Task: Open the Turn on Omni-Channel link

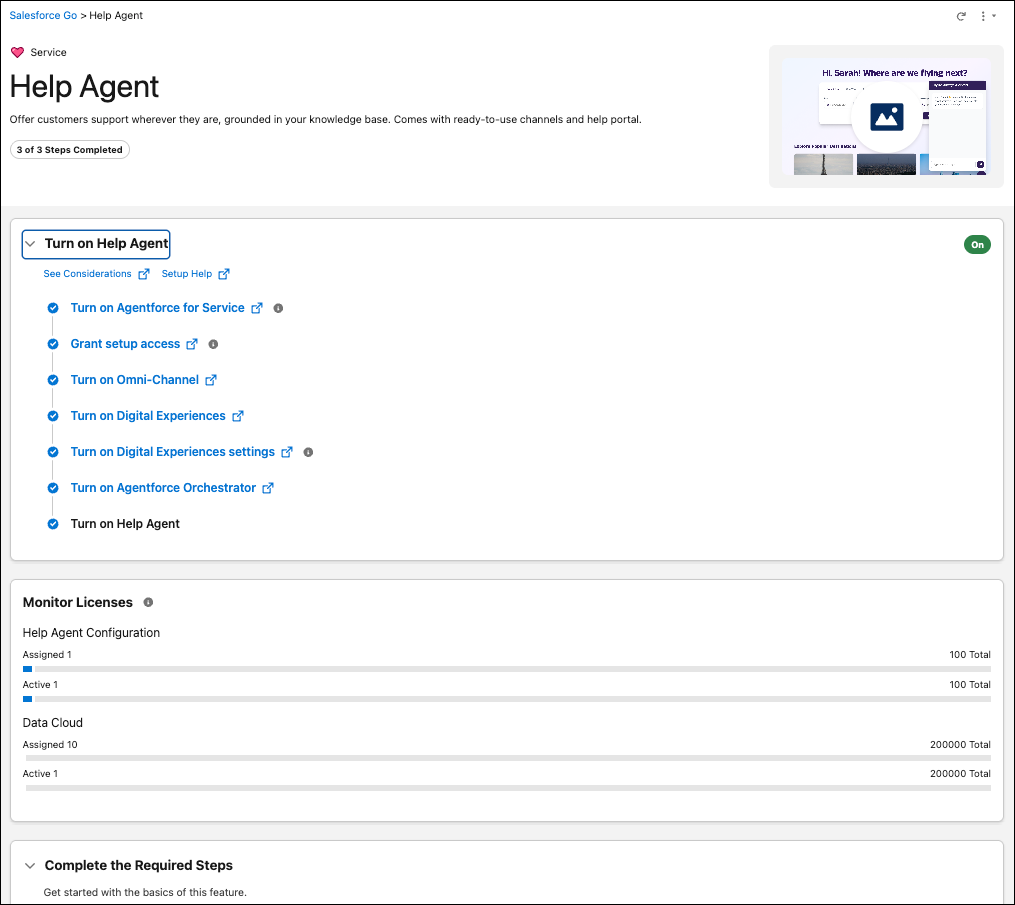Action: pyautogui.click(x=135, y=380)
